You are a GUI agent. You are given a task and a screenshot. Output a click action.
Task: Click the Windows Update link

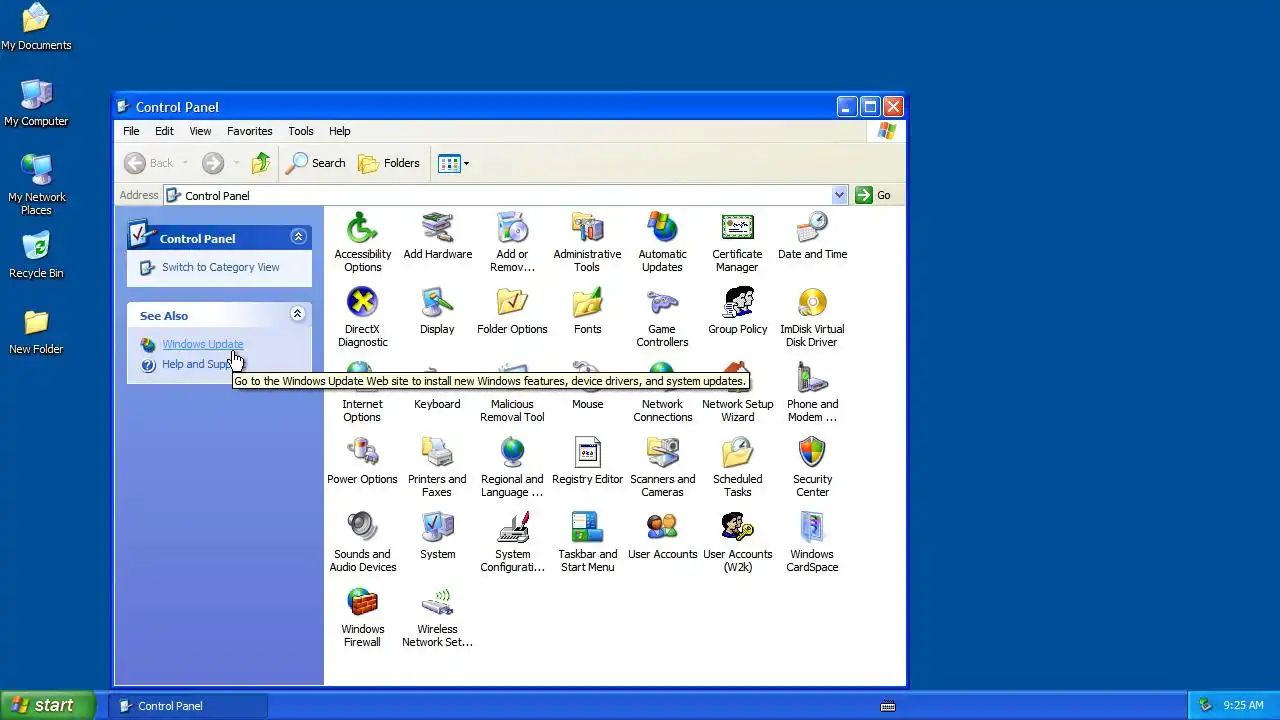click(x=203, y=344)
